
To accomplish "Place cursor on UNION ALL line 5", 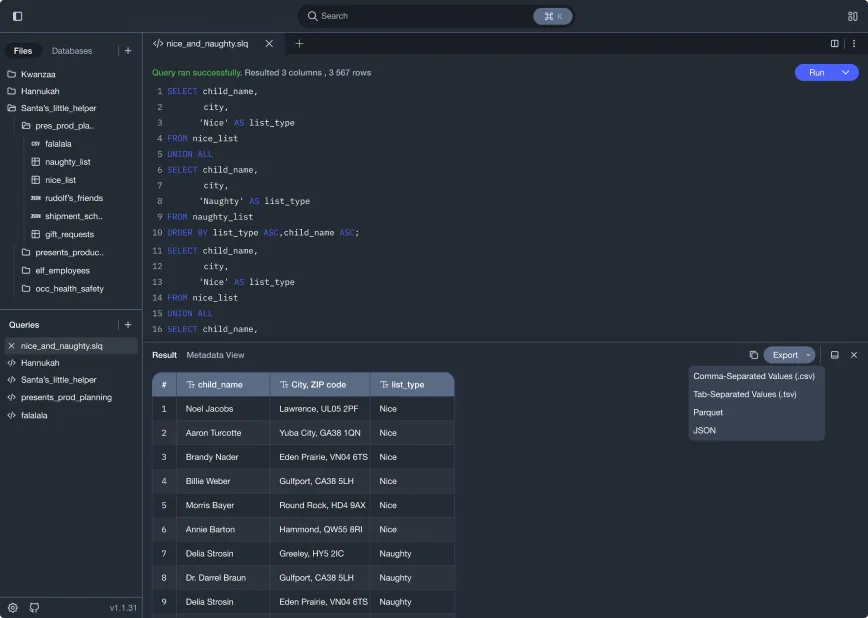I will point(190,154).
